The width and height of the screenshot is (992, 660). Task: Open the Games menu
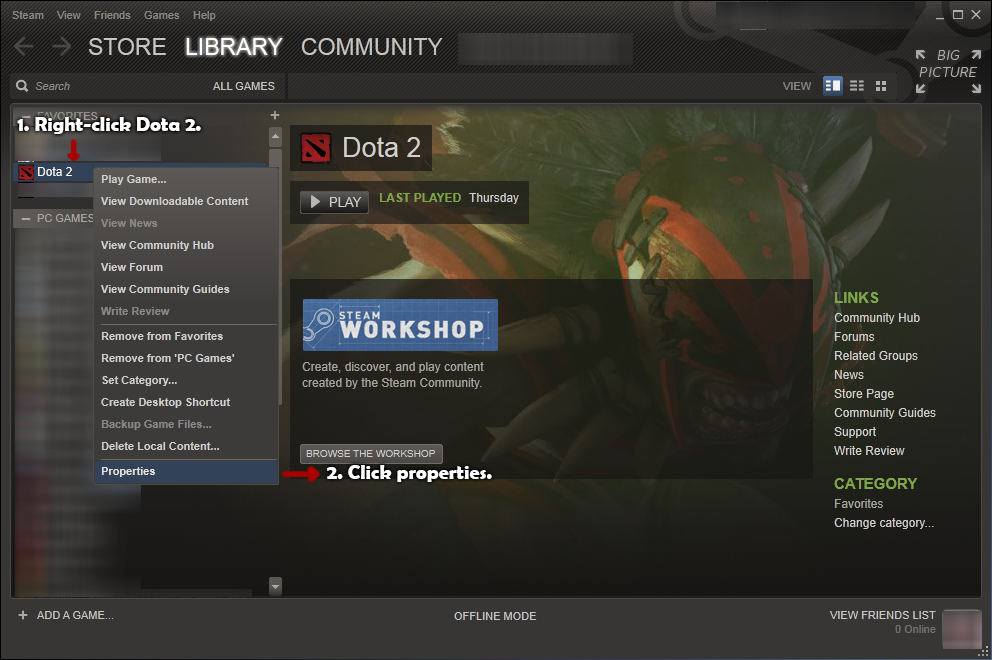click(161, 15)
